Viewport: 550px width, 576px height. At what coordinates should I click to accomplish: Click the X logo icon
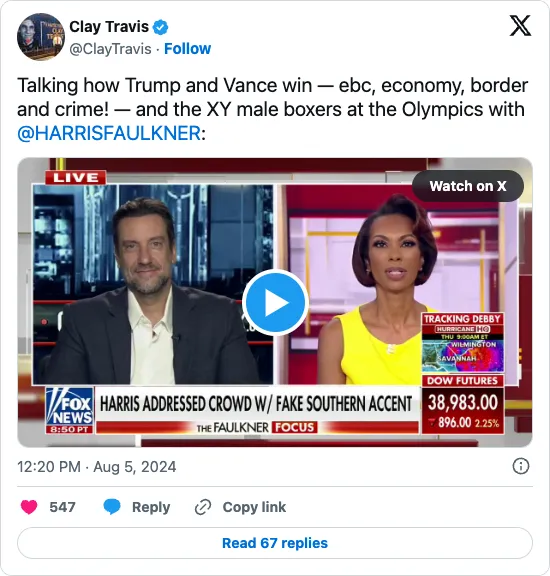[520, 26]
